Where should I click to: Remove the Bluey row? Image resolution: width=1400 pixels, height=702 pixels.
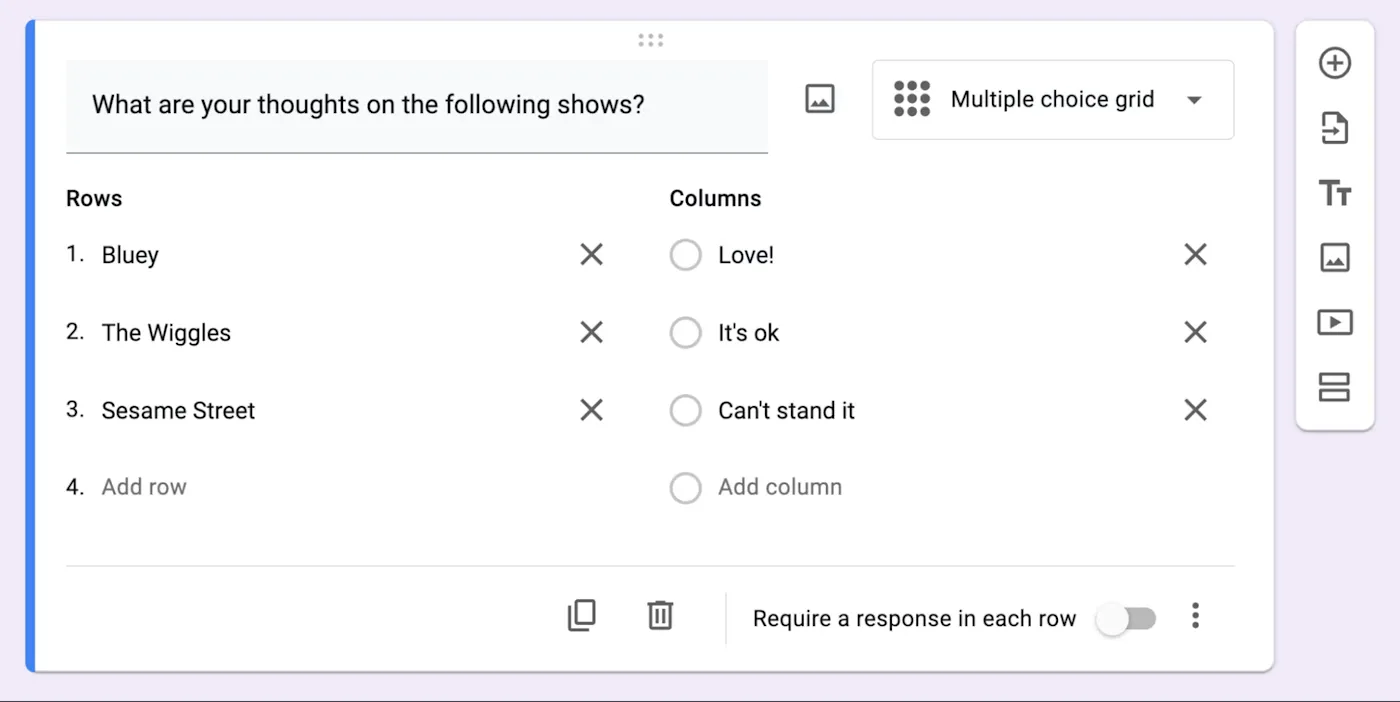(x=592, y=255)
